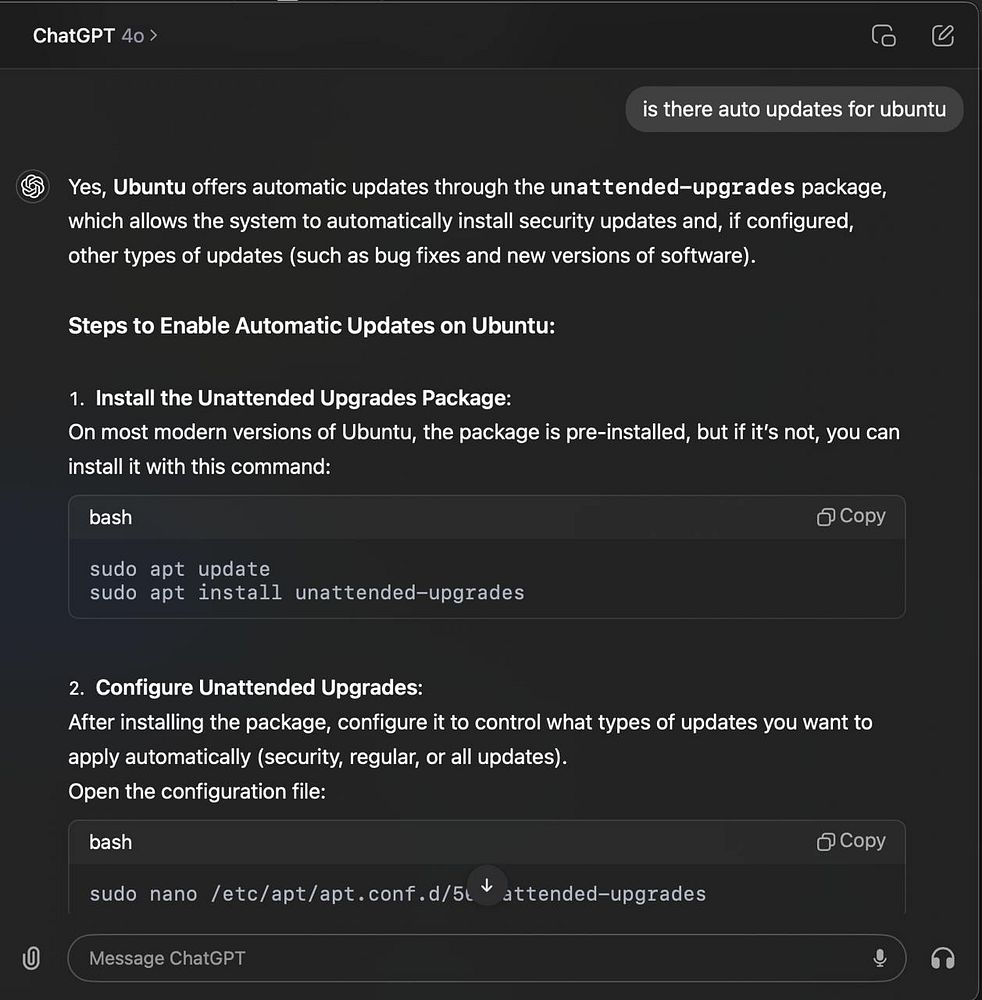Launch voice mode via headphones icon

point(942,958)
